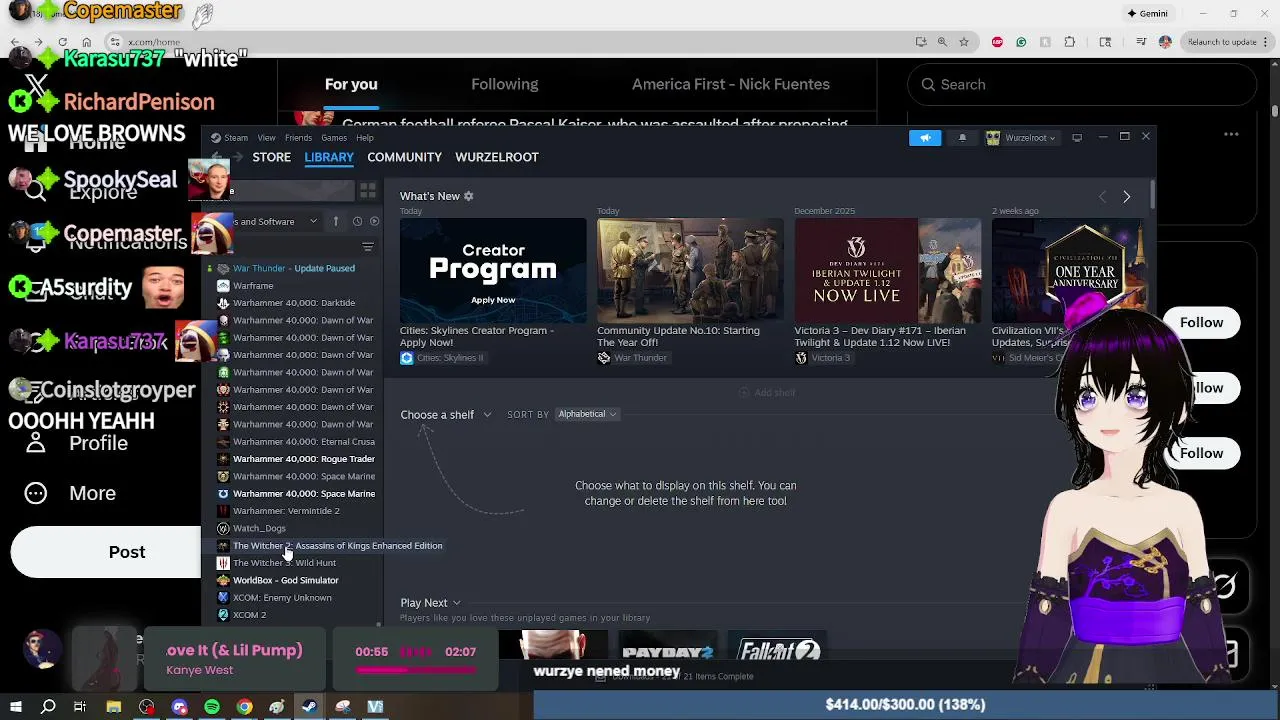Click Relaunch to update in Chrome
This screenshot has height=720, width=1280.
click(x=1222, y=42)
